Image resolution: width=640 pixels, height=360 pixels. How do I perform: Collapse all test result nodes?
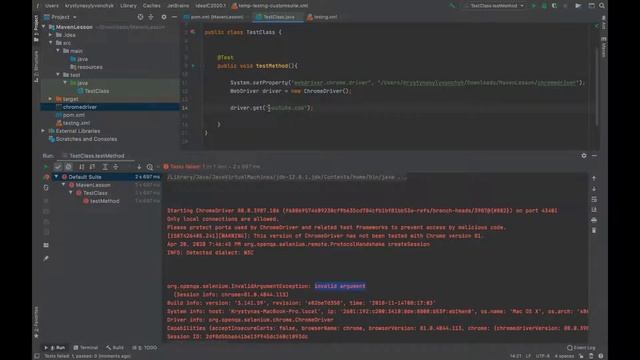(x=116, y=167)
